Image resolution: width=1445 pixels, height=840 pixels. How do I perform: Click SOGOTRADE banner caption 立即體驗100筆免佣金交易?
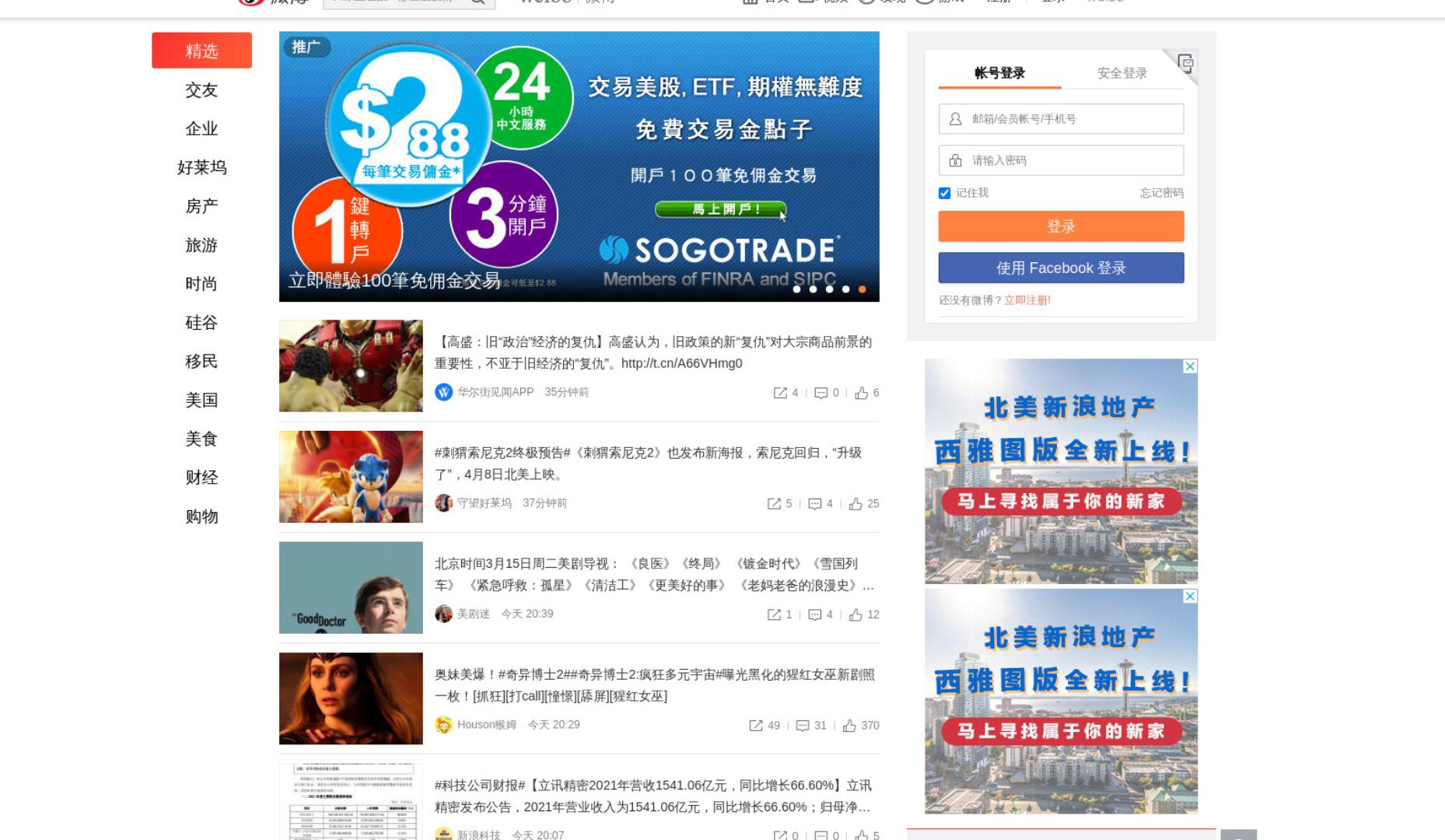click(x=394, y=281)
